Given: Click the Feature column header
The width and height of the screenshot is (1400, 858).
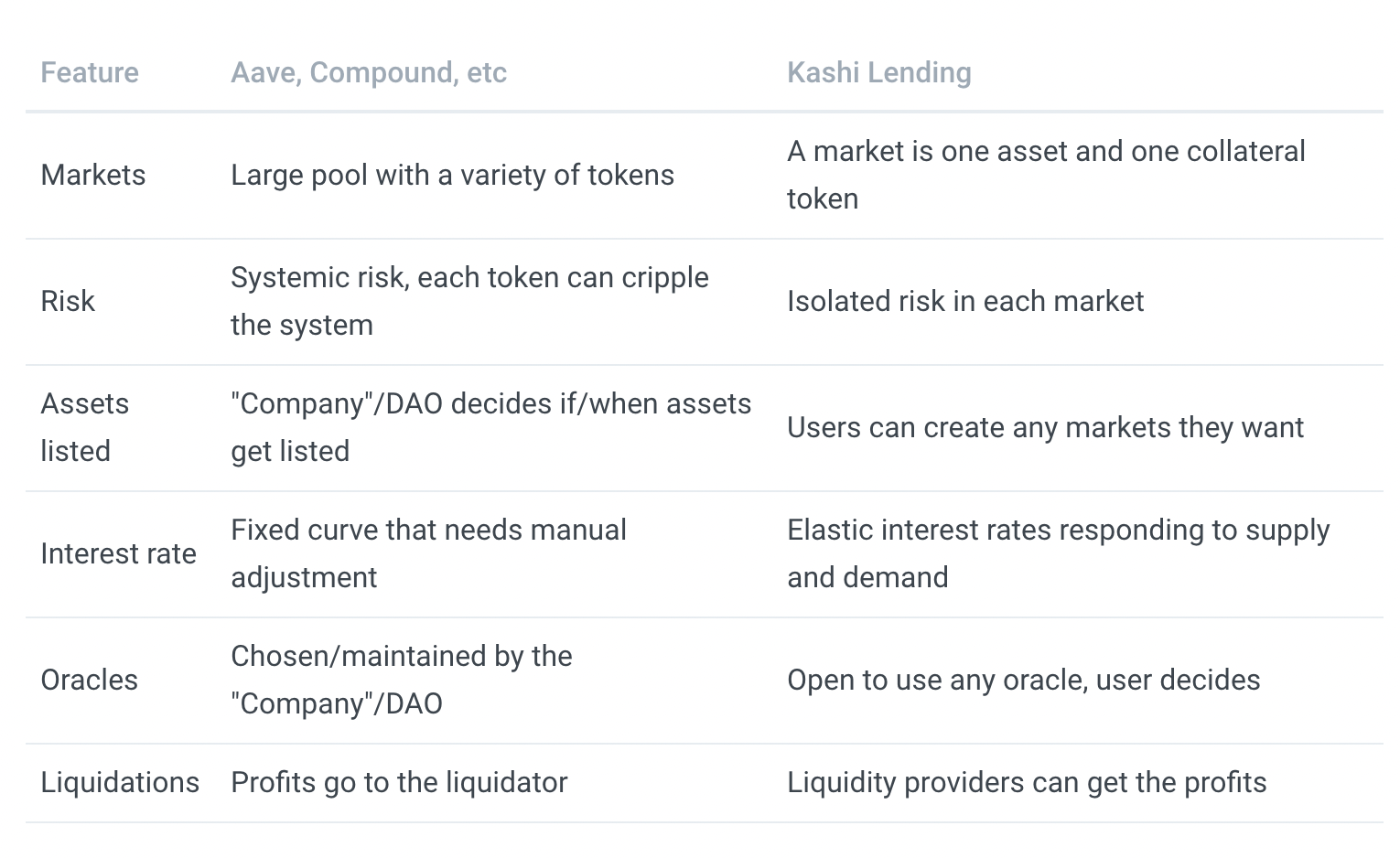Looking at the screenshot, I should (90, 72).
